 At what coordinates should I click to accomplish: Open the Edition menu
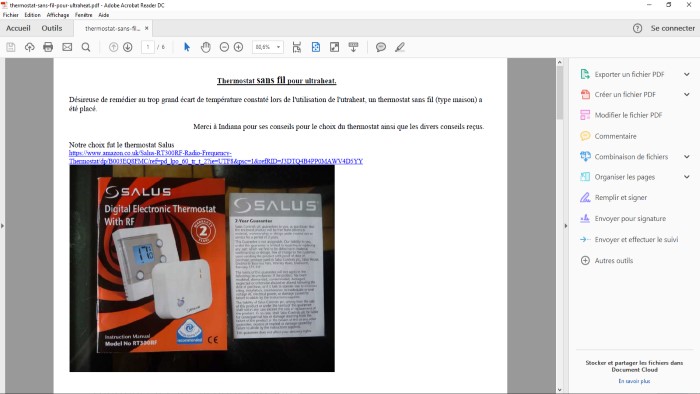pos(33,15)
